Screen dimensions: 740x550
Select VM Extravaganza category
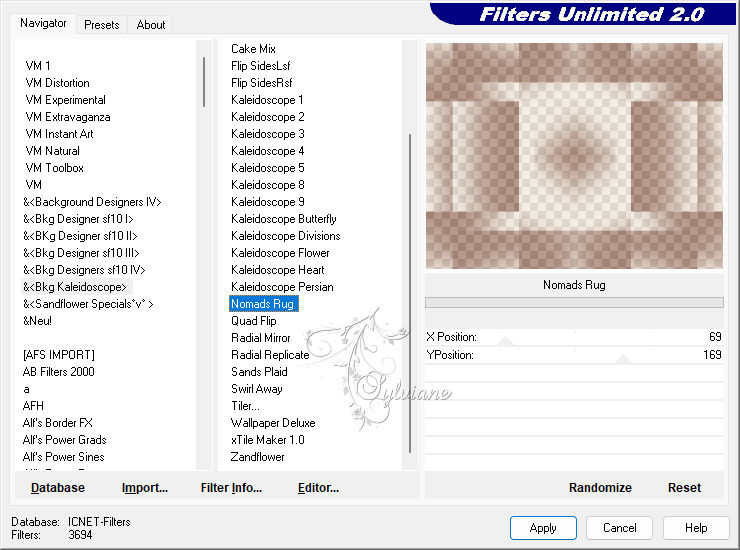(67, 117)
